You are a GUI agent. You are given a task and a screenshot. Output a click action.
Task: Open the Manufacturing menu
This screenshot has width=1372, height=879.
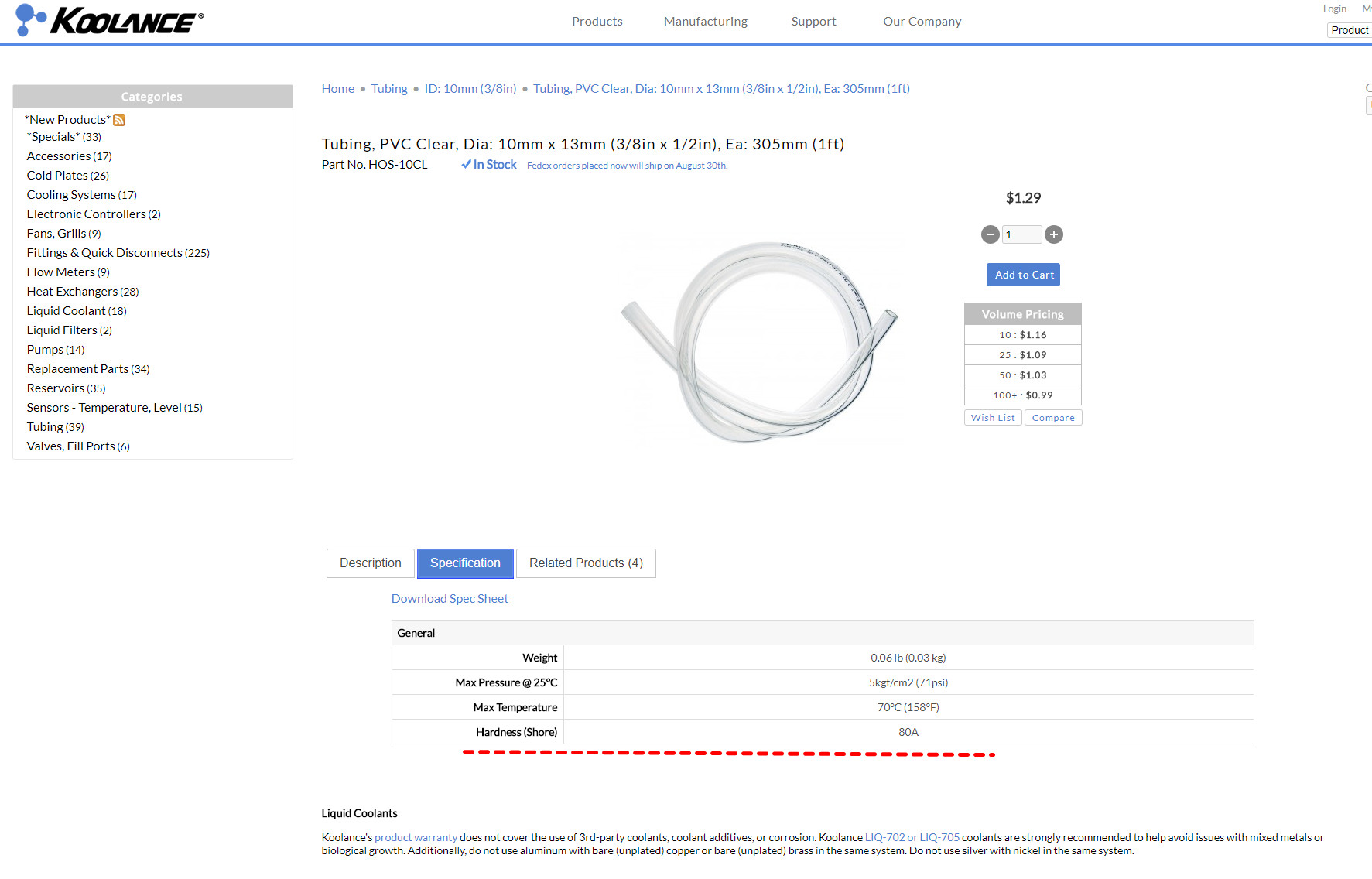tap(705, 22)
